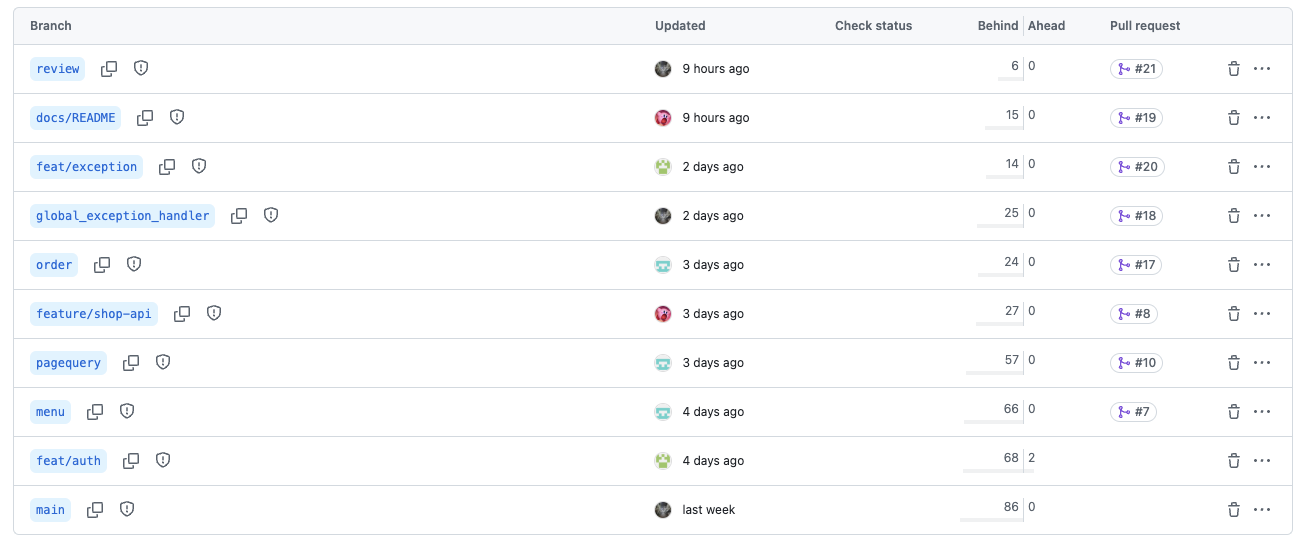Click the author avatar on feat/auth row

pos(663,461)
